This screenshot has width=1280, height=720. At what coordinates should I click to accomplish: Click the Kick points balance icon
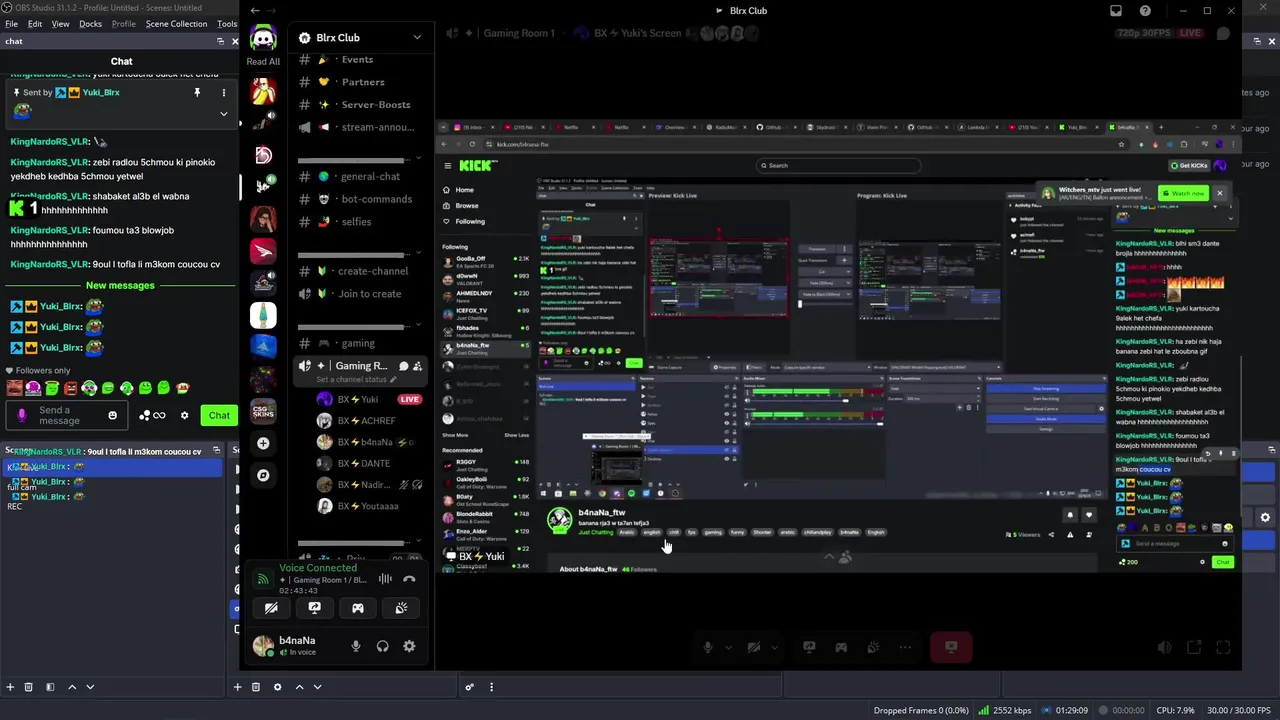pyautogui.click(x=152, y=416)
